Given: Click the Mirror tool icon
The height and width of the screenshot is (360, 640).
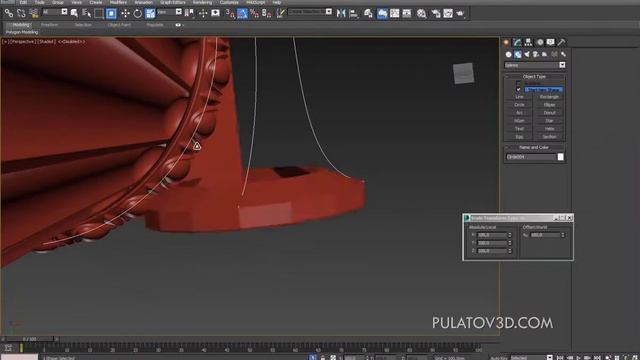Looking at the screenshot, I should [x=341, y=13].
